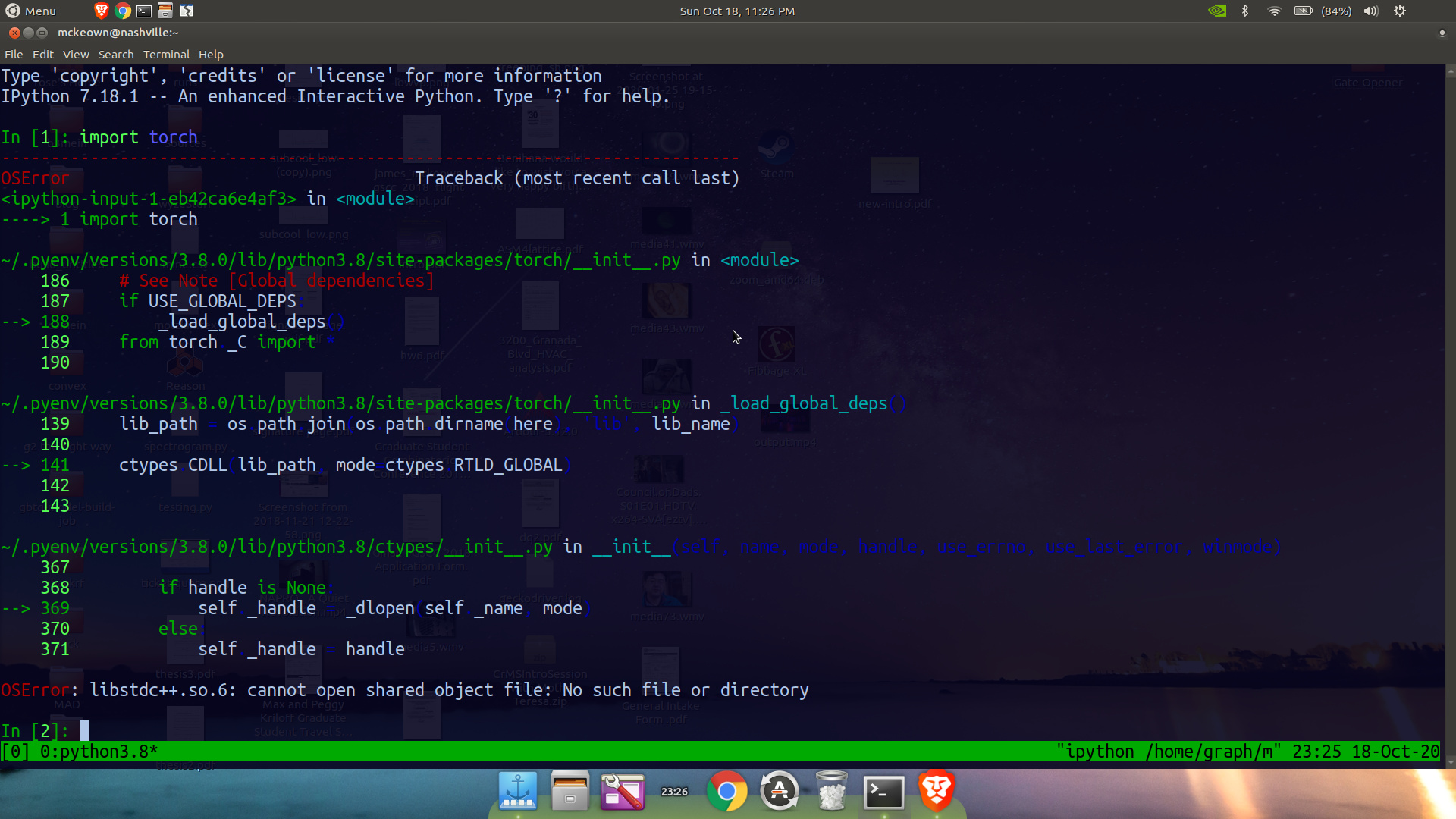Viewport: 1456px width, 819px height.
Task: Open Brave browser from the top panel
Action: click(101, 11)
